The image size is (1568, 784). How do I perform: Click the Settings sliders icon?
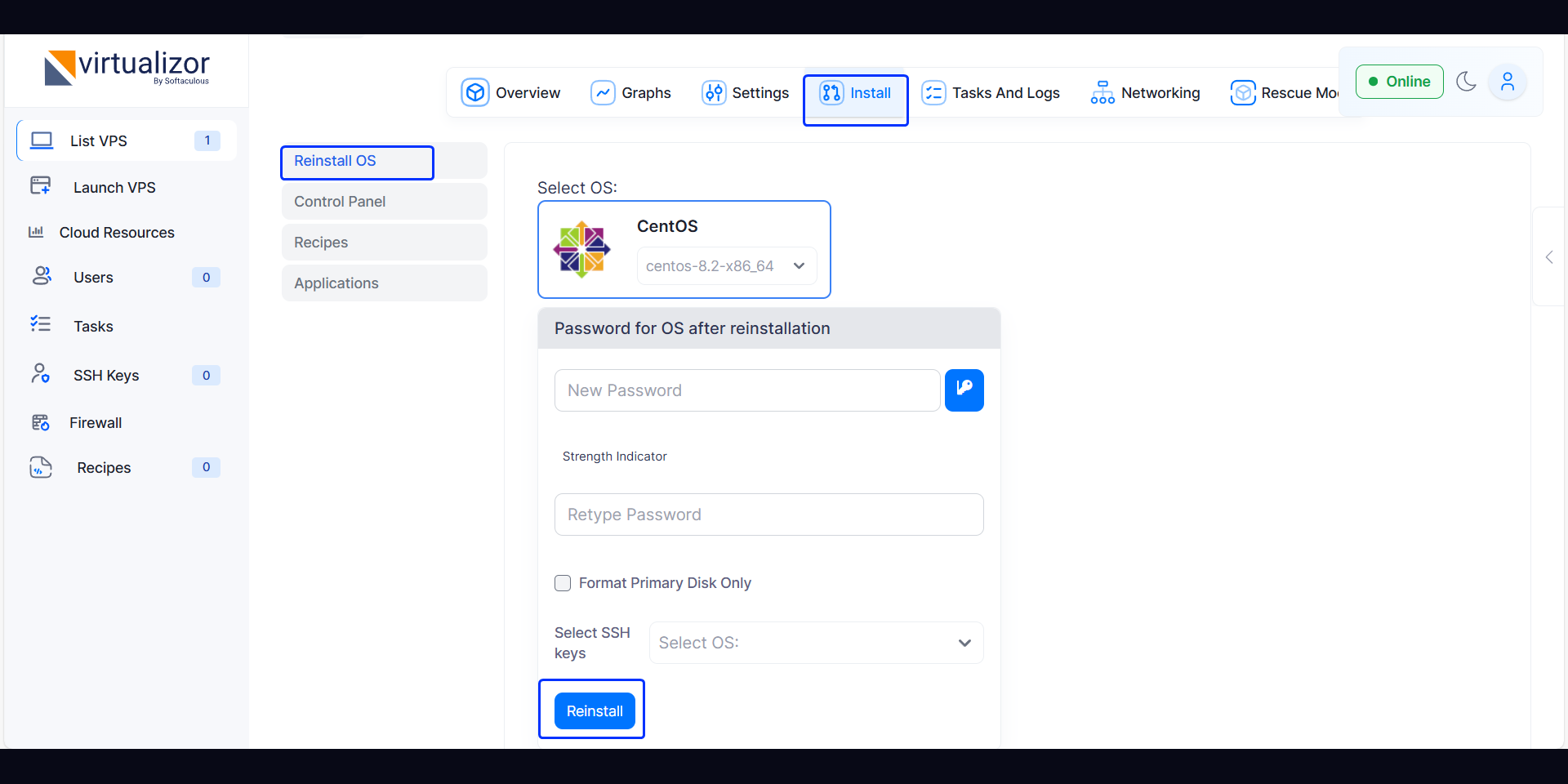pos(714,92)
